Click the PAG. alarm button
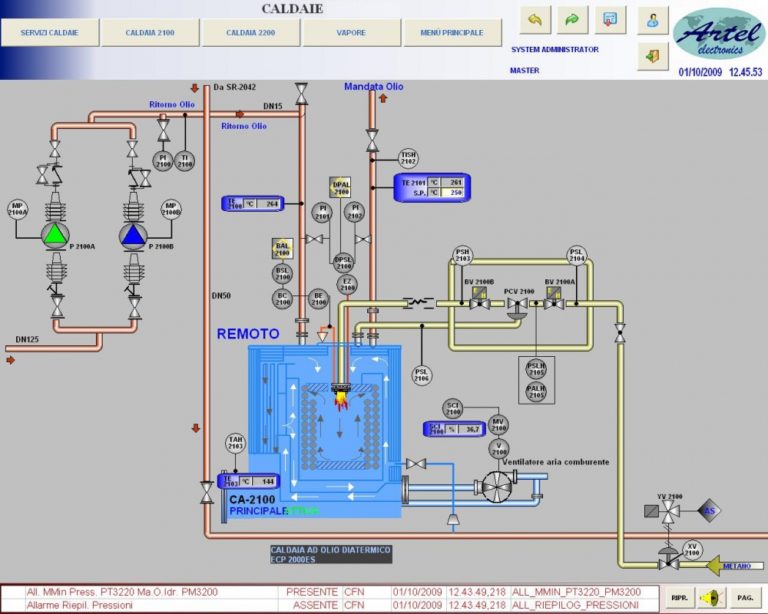 (745, 598)
